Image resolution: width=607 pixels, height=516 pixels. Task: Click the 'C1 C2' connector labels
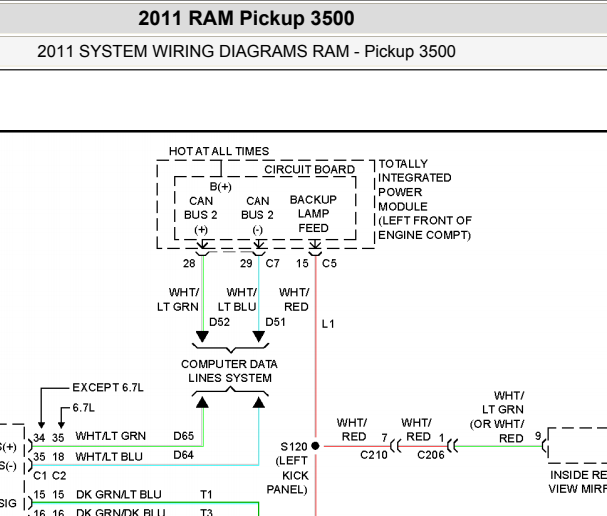click(50, 476)
